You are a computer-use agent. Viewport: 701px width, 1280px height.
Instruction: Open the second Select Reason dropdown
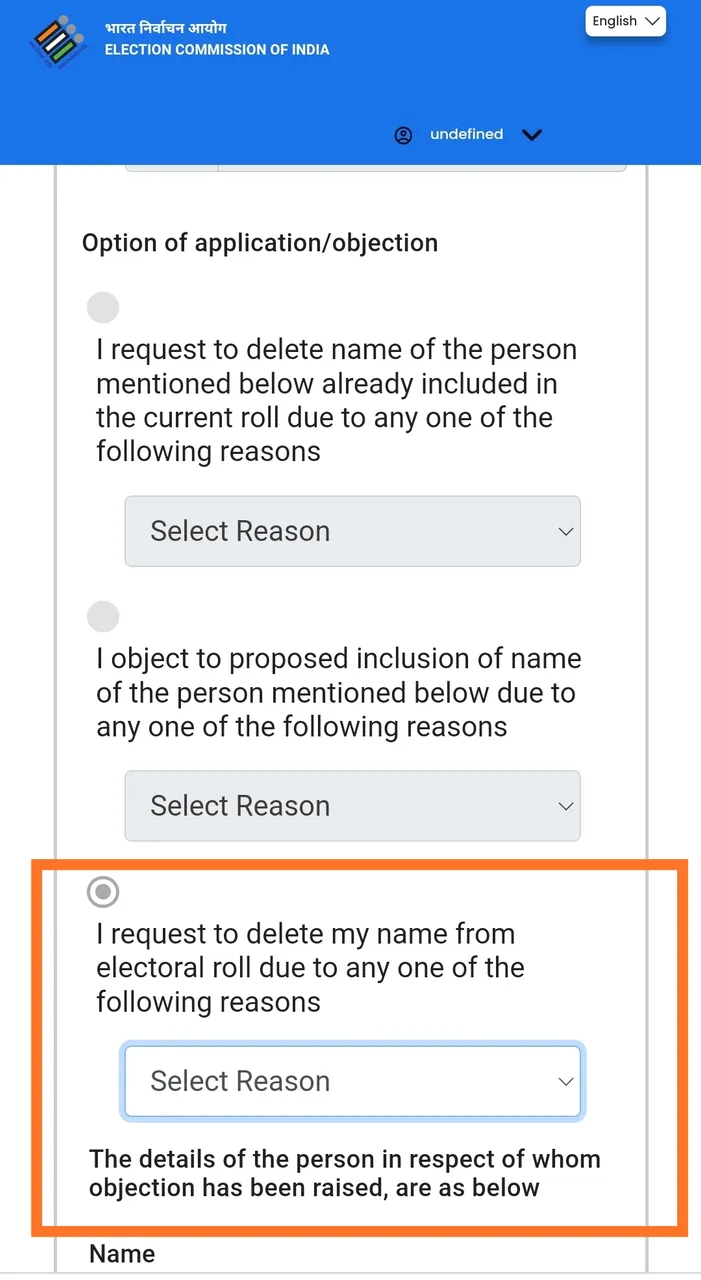point(352,806)
